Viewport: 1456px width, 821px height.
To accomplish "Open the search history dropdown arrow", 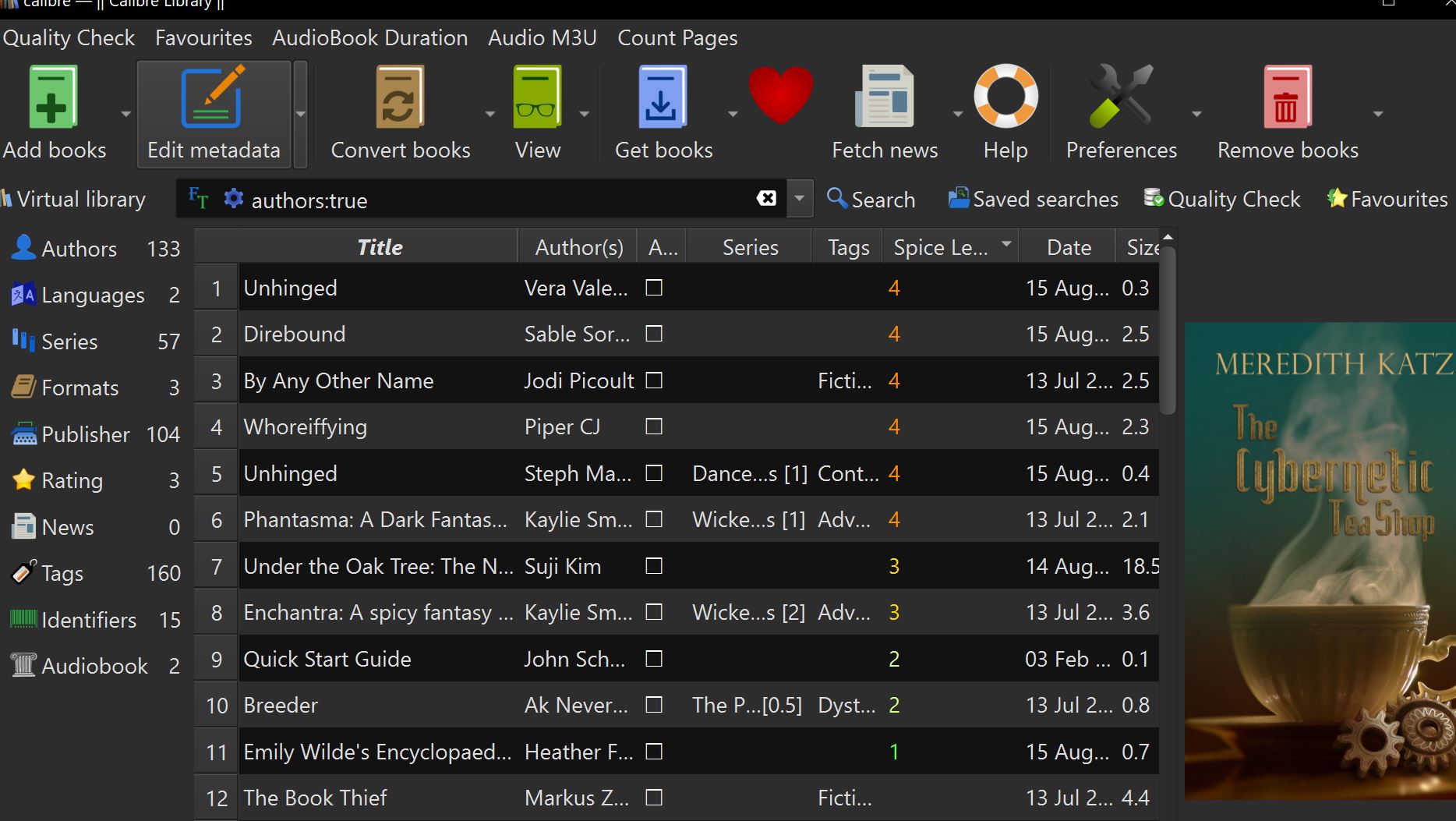I will coord(799,199).
